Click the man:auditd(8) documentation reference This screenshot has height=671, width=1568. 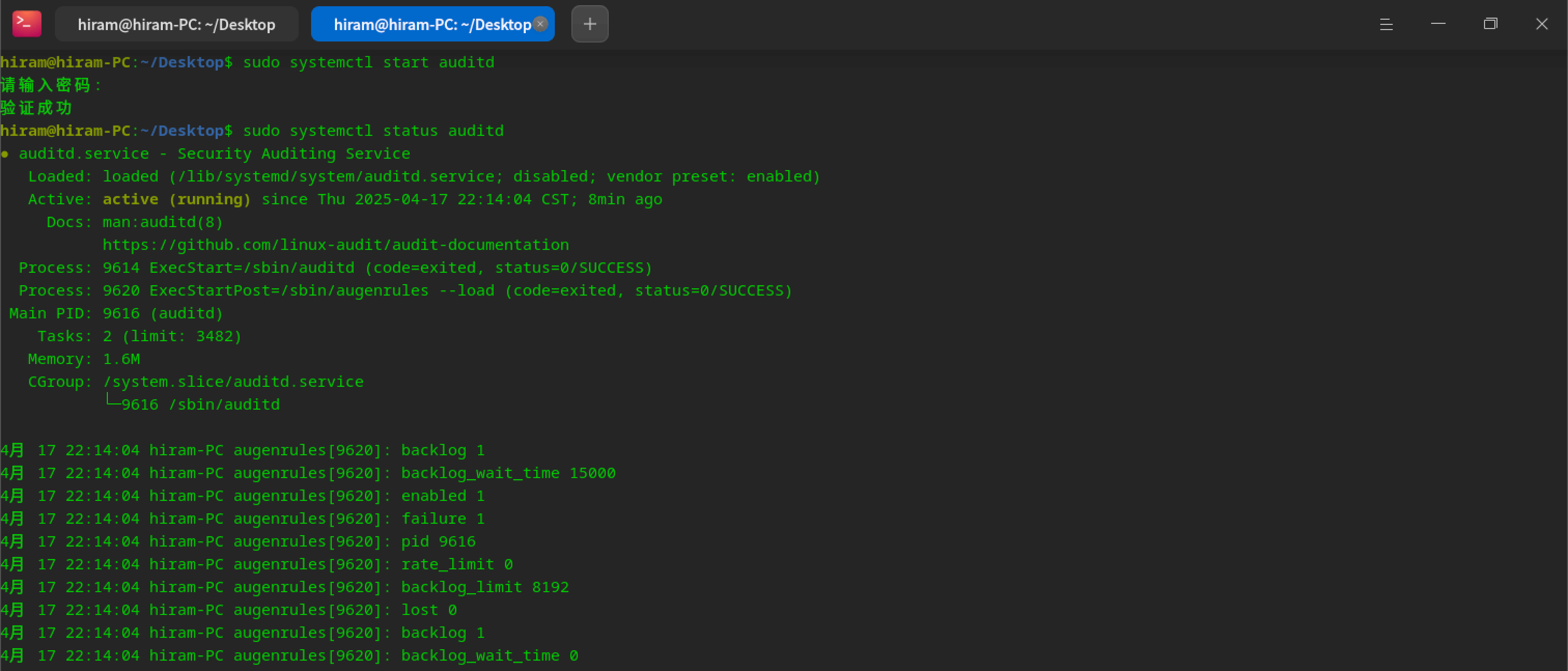click(161, 221)
